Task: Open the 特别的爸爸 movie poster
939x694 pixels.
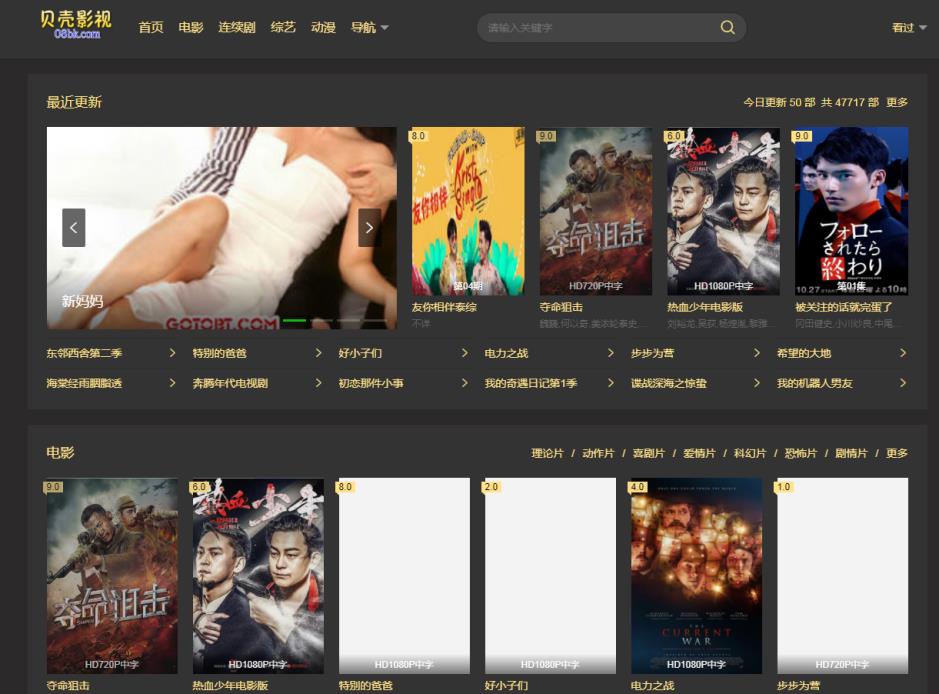Action: click(404, 575)
